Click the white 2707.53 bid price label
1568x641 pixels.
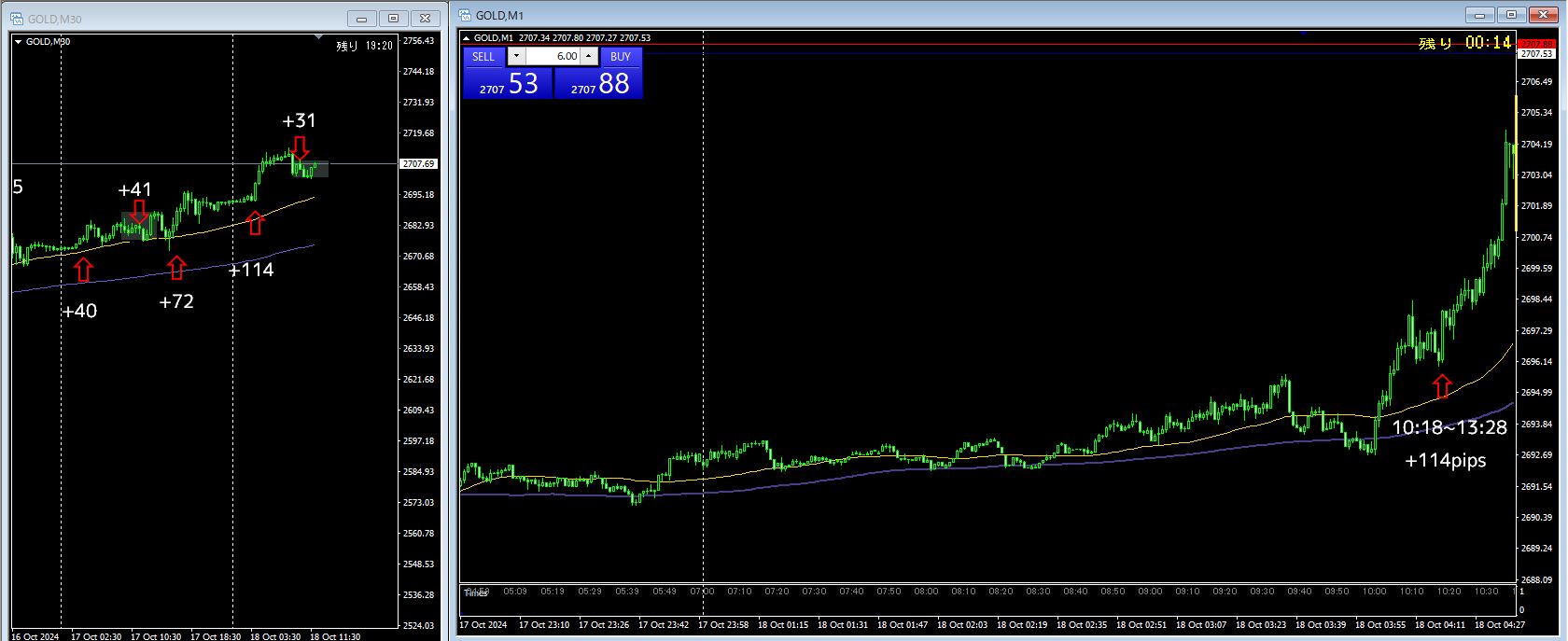[x=1536, y=54]
